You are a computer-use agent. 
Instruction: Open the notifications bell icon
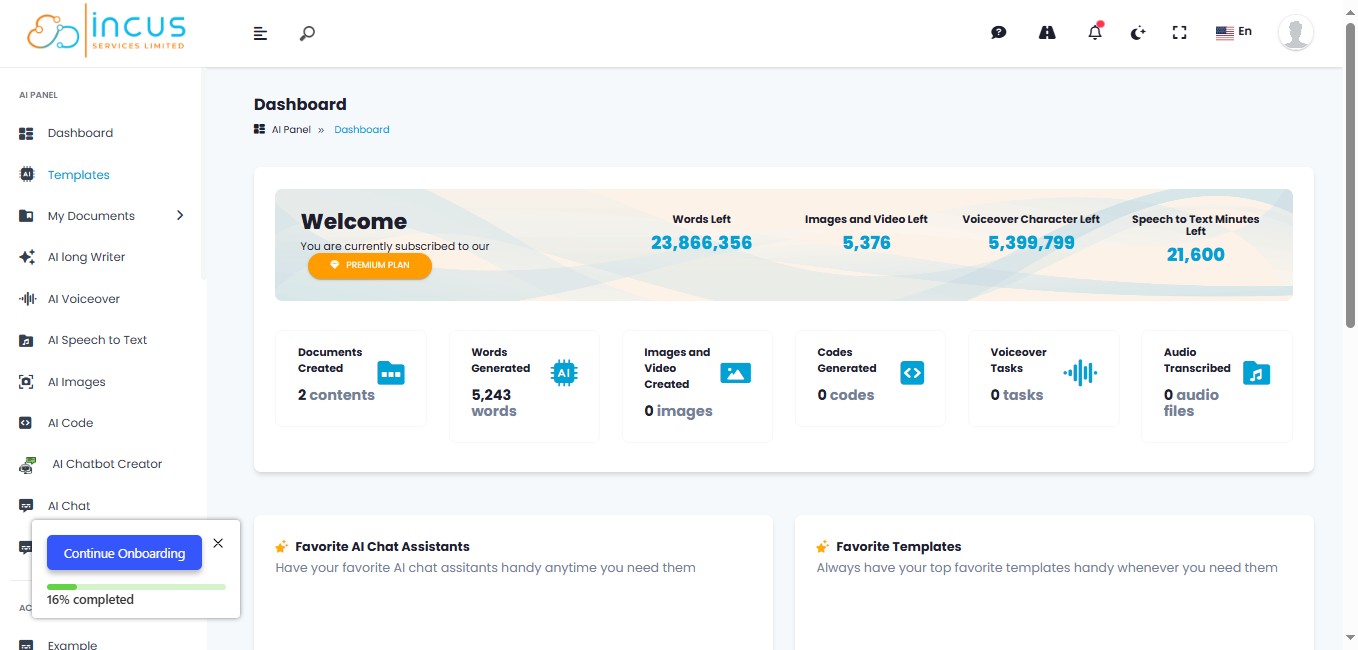(x=1095, y=33)
